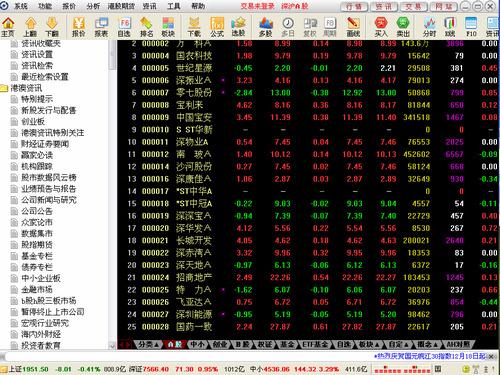Viewport: 500px width, 375px height.
Task: Open the 概念▲ bottom tab dropdown
Action: (x=427, y=344)
